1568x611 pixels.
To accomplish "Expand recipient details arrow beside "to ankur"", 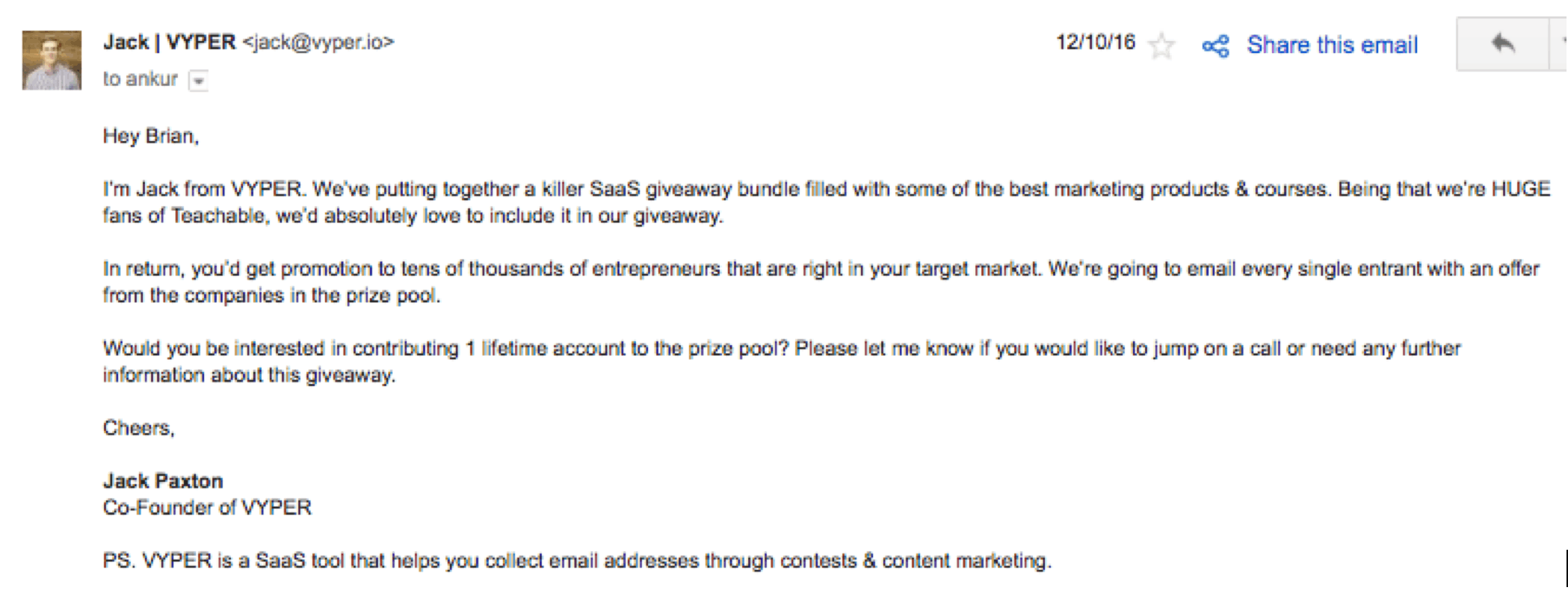I will tap(198, 80).
